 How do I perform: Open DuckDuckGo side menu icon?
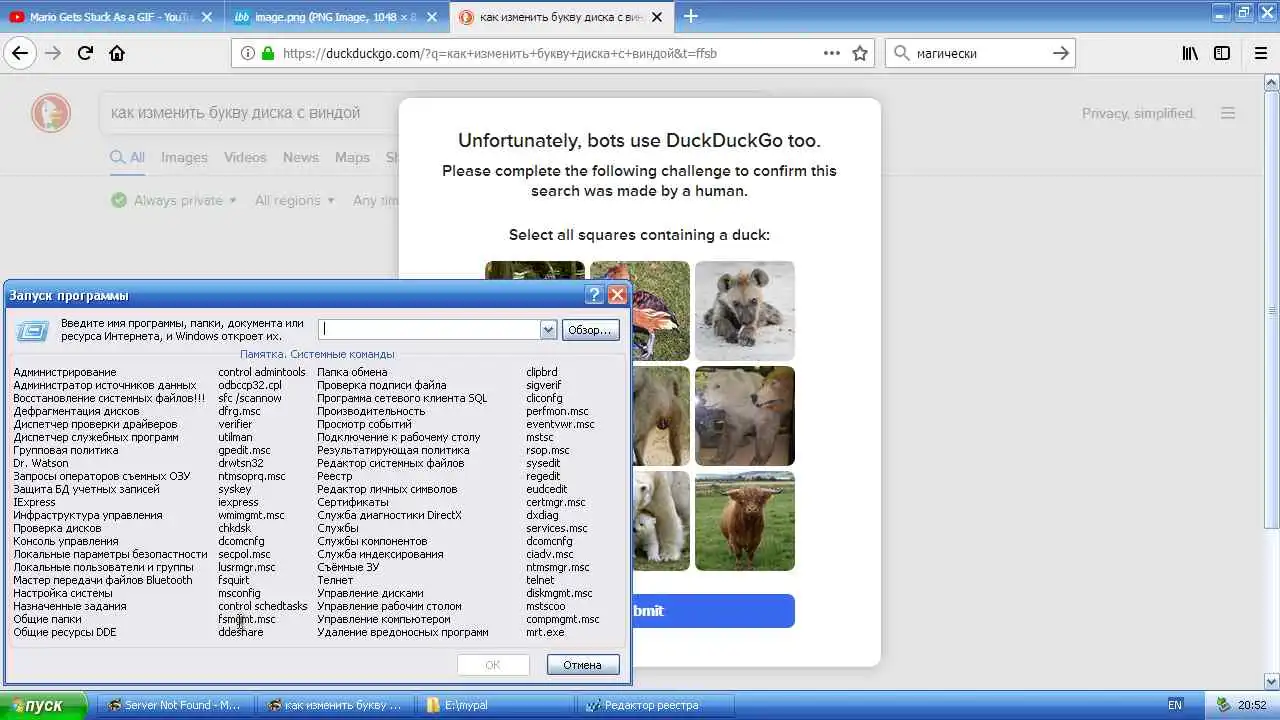pos(1228,113)
